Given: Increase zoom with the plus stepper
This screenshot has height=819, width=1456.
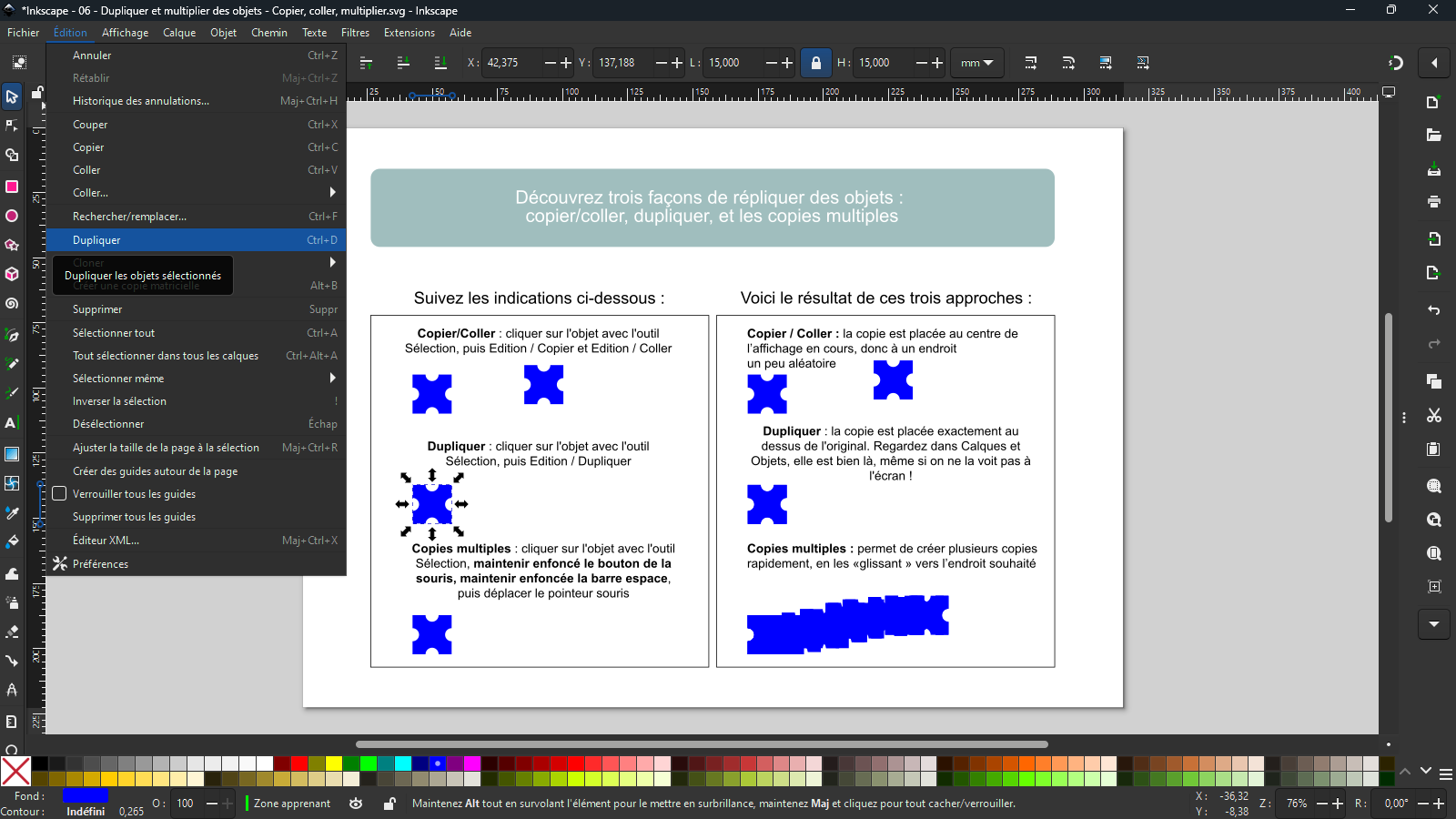Looking at the screenshot, I should (1338, 804).
